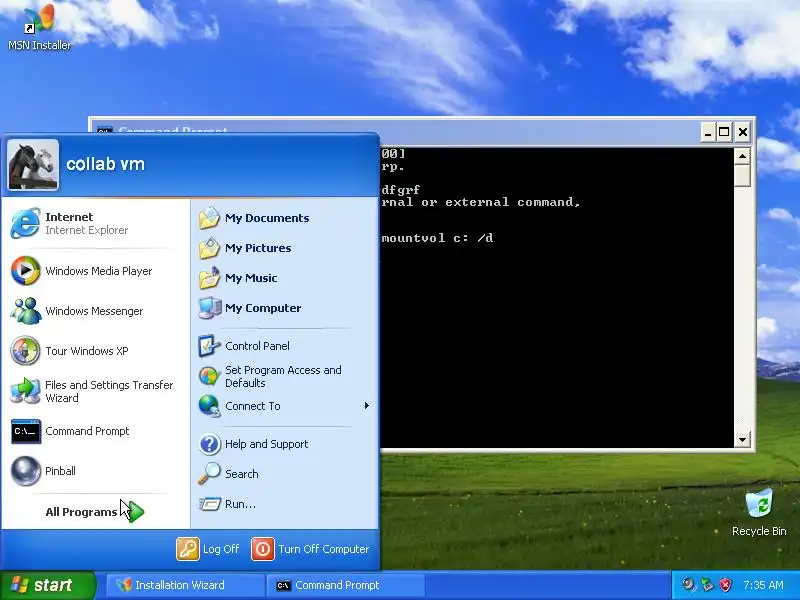Click the Log Off text label

pyautogui.click(x=221, y=549)
